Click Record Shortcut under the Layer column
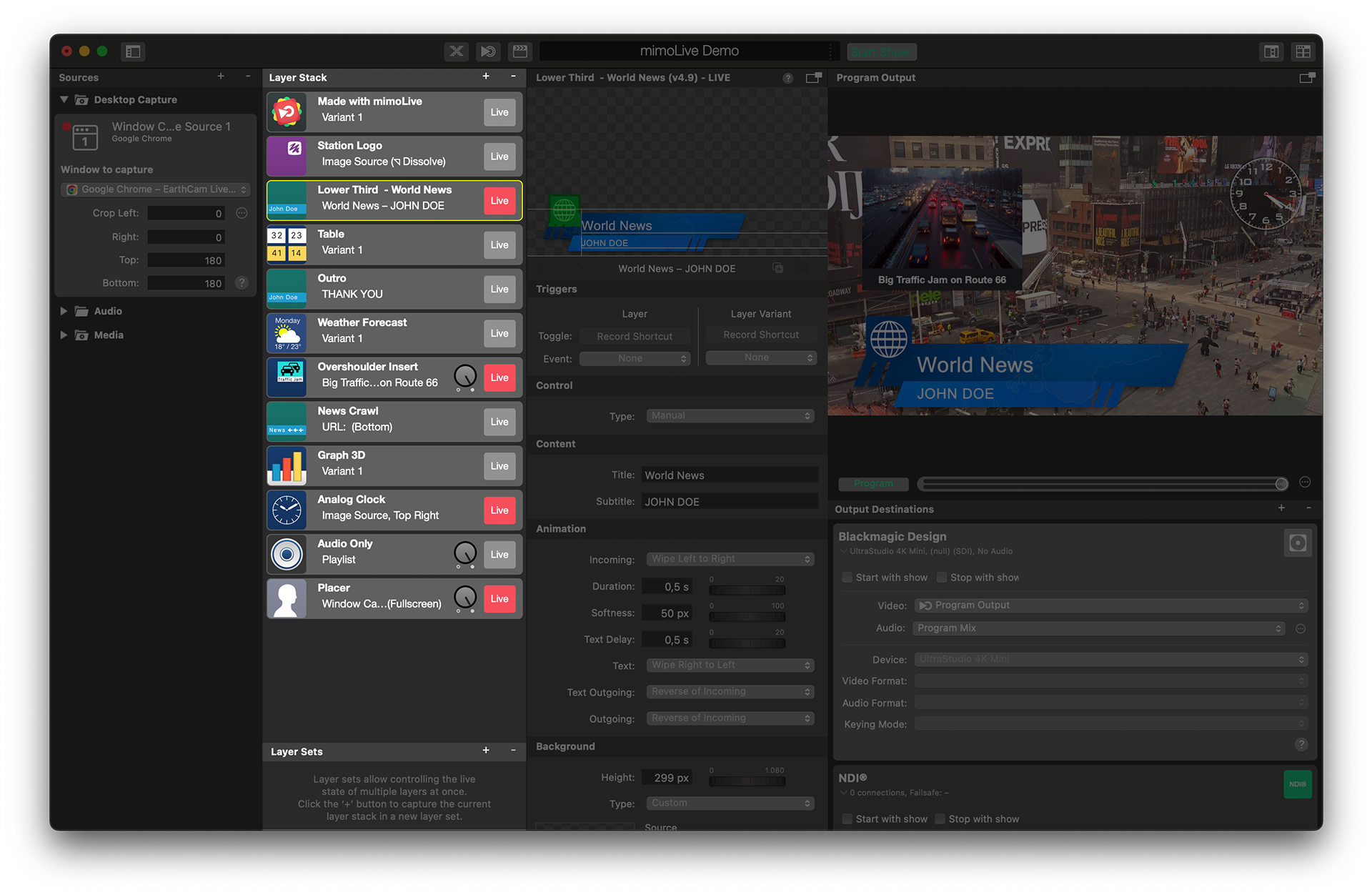The height and width of the screenshot is (895, 1372). pos(635,335)
